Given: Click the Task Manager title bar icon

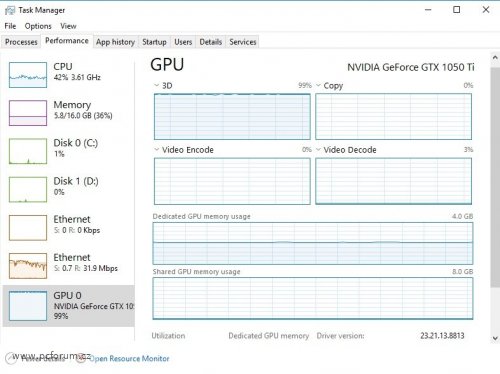Looking at the screenshot, I should click(x=10, y=10).
